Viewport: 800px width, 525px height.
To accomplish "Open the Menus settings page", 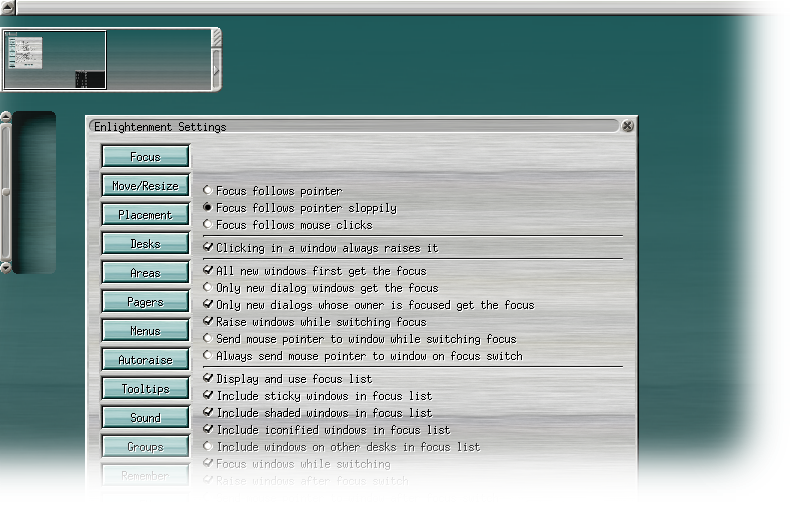I will click(145, 331).
